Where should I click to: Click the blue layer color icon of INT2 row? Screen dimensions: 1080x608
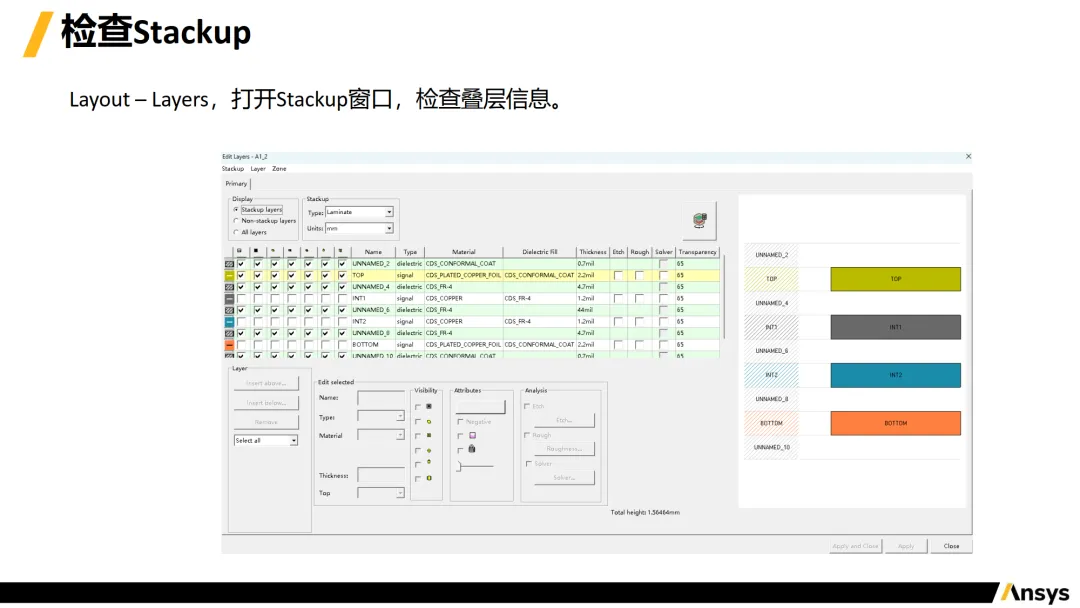pyautogui.click(x=229, y=322)
